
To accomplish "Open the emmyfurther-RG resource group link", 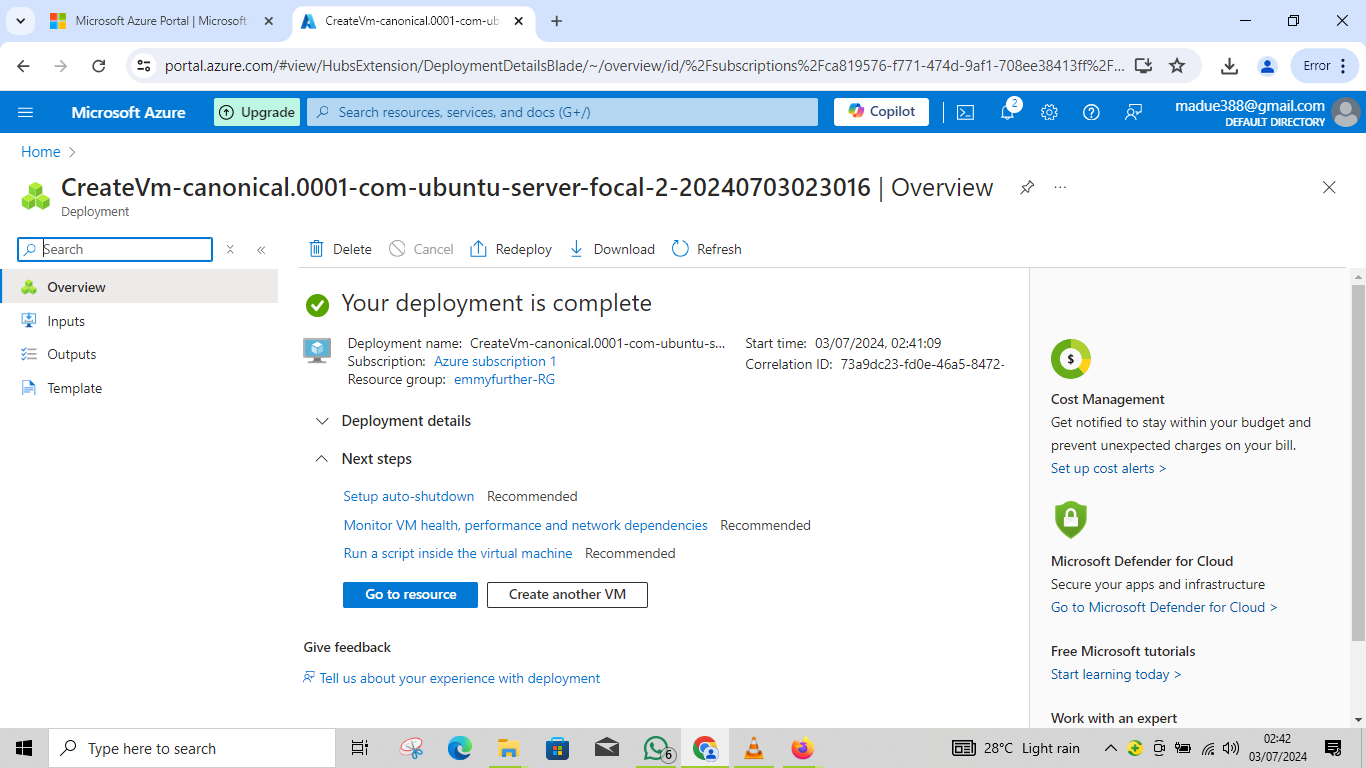I will coord(504,379).
